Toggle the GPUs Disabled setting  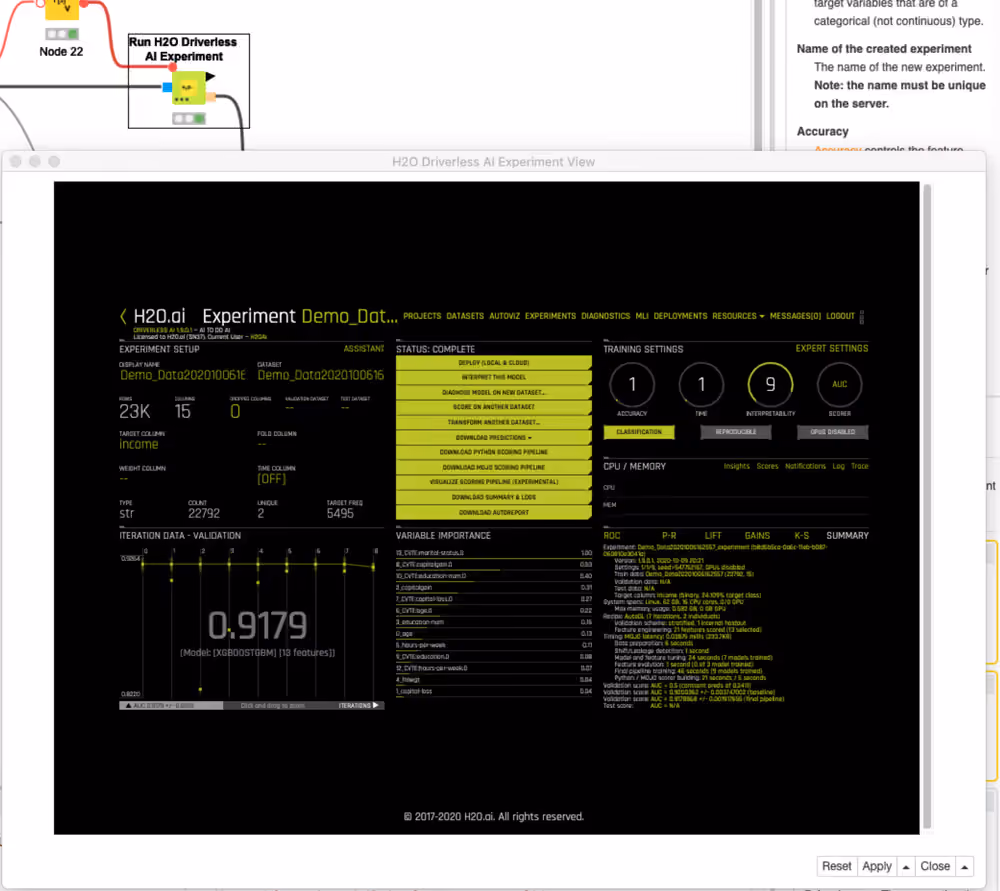(832, 432)
